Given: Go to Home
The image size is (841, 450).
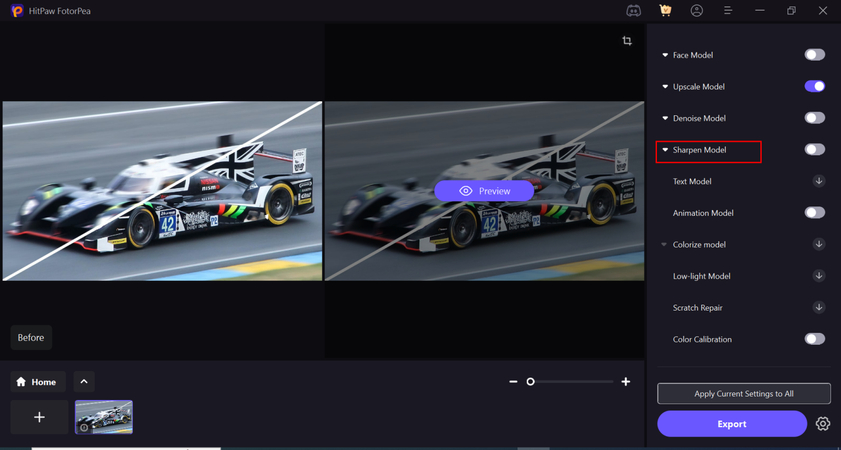Looking at the screenshot, I should click(x=38, y=382).
